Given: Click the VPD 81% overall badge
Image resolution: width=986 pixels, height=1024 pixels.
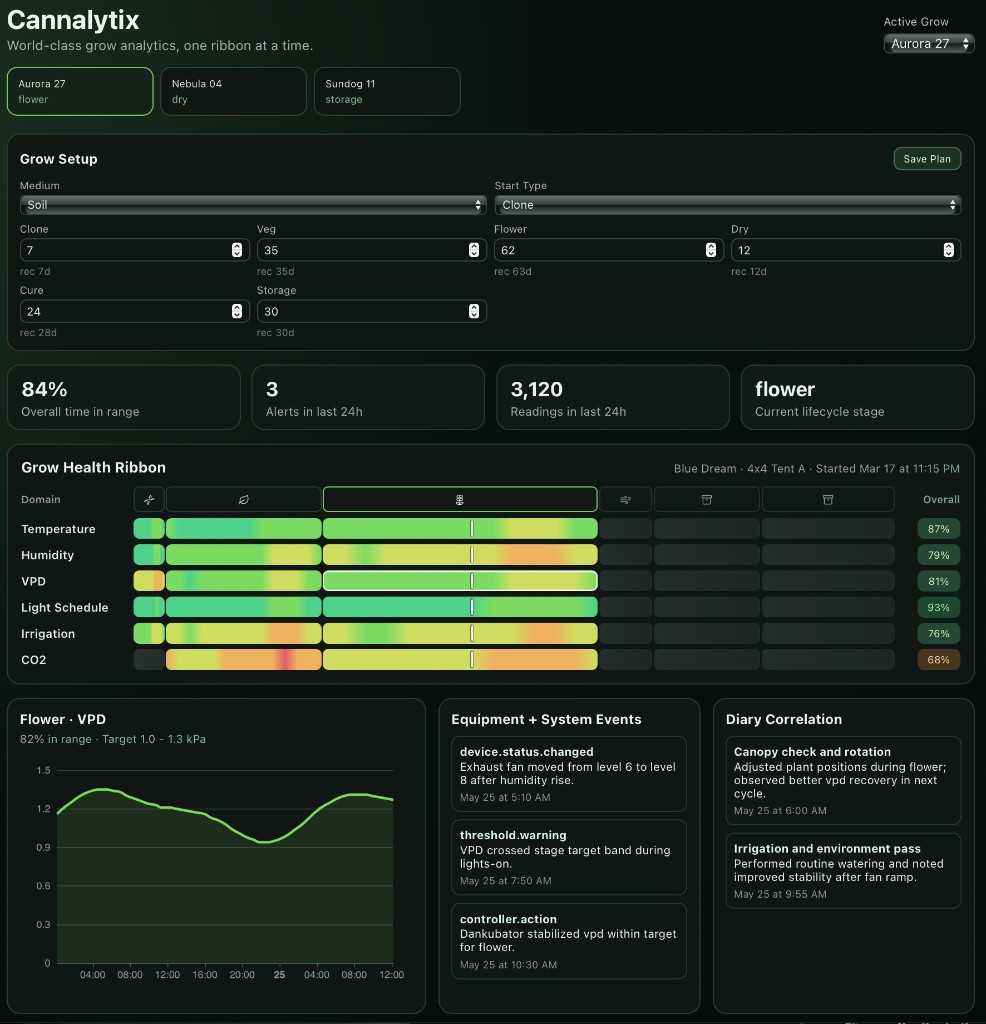Looking at the screenshot, I should pos(938,581).
